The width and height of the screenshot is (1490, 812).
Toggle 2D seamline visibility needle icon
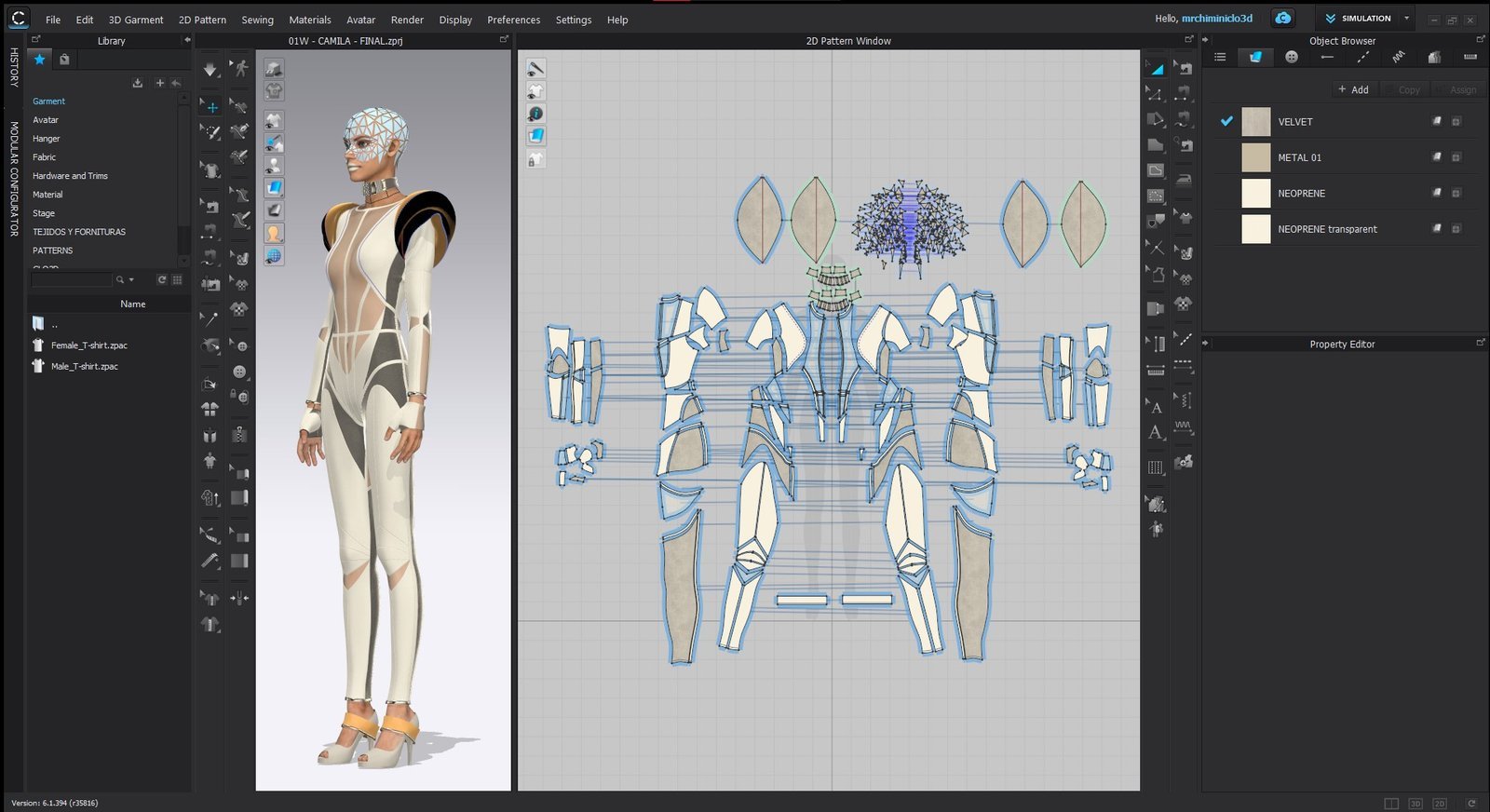(x=535, y=68)
